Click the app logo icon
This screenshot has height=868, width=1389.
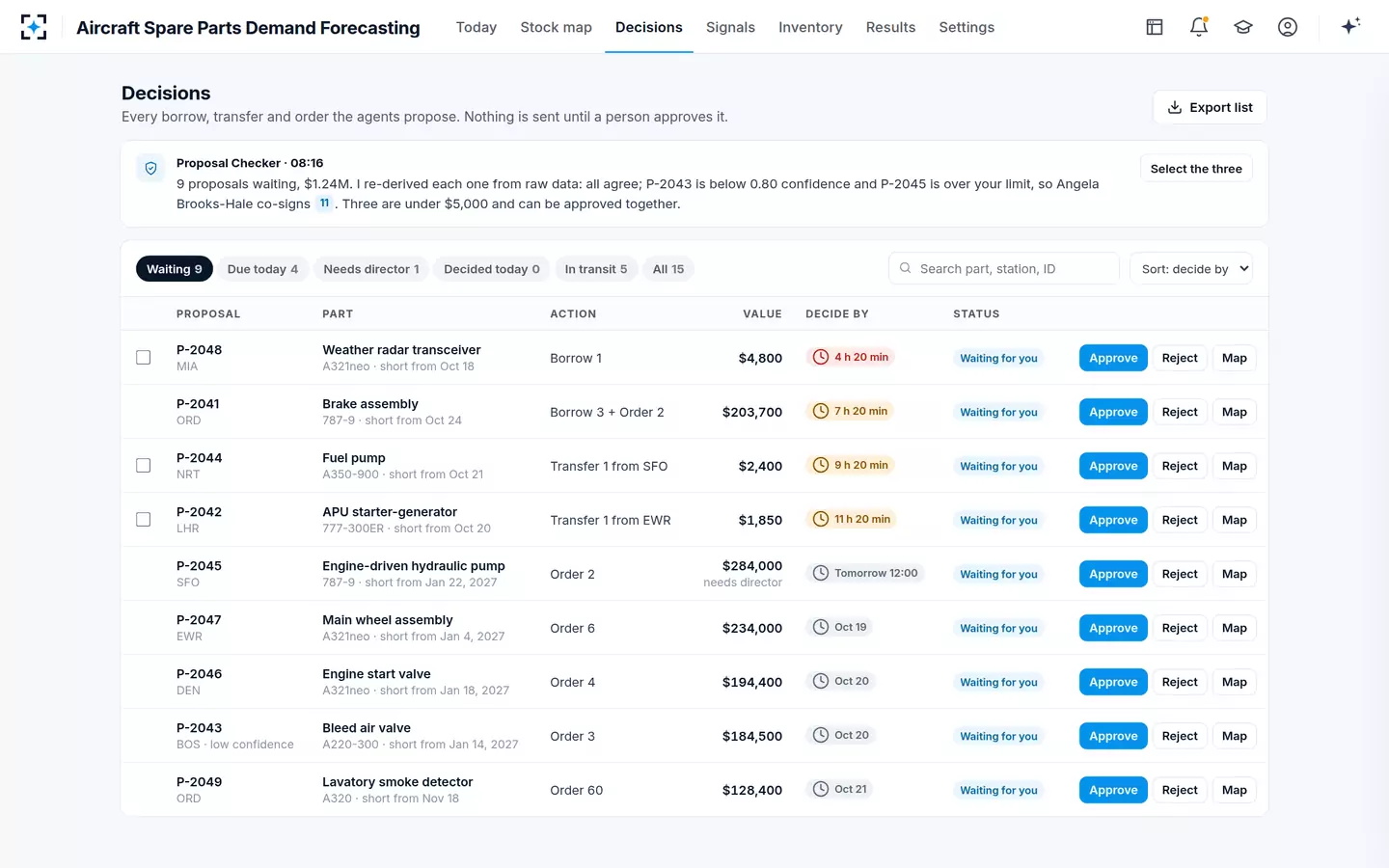(34, 27)
